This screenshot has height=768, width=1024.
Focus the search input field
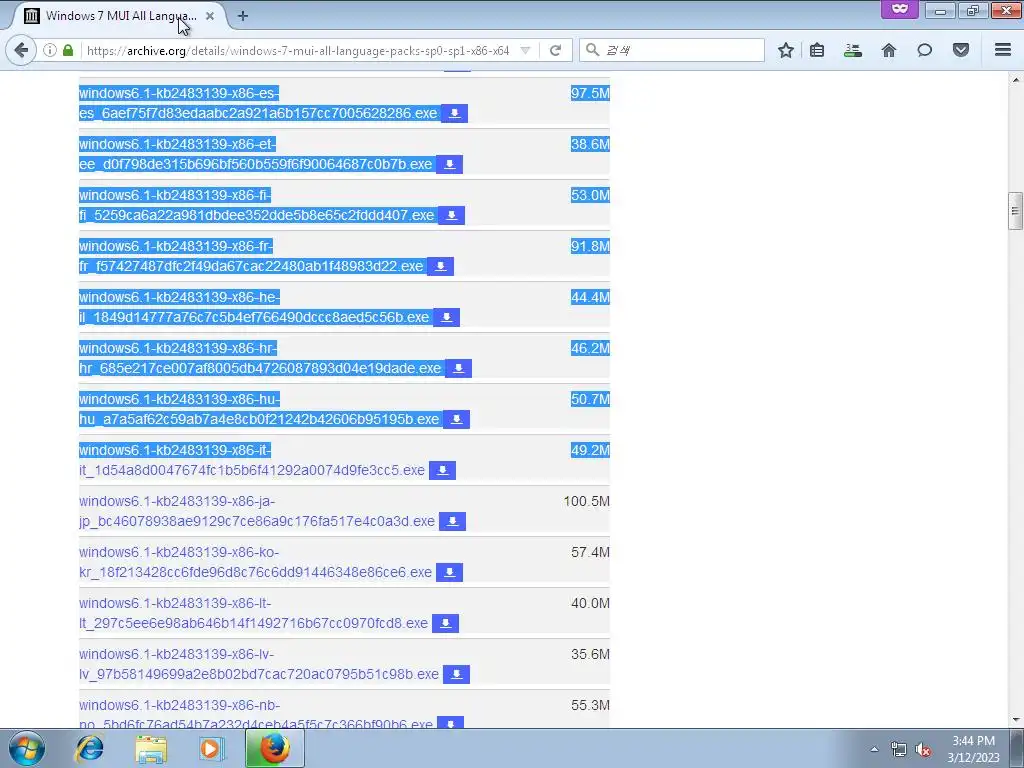672,50
